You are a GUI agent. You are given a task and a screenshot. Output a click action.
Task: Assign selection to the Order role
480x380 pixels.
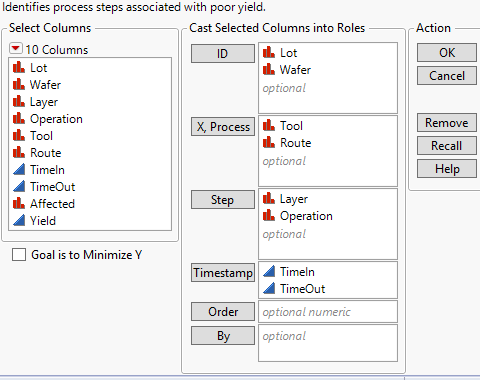223,312
